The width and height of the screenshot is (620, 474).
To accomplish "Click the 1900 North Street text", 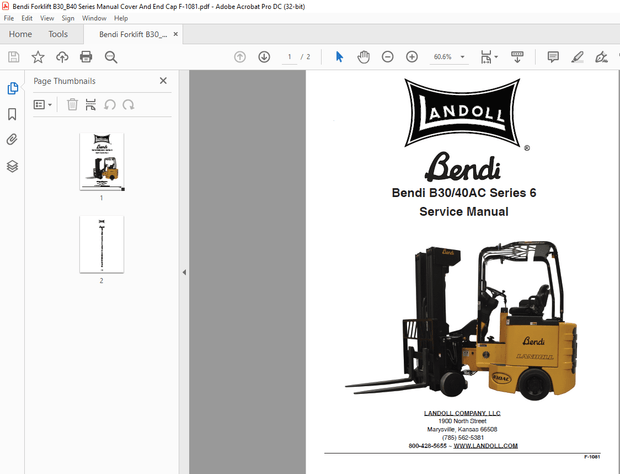I will (x=462, y=421).
